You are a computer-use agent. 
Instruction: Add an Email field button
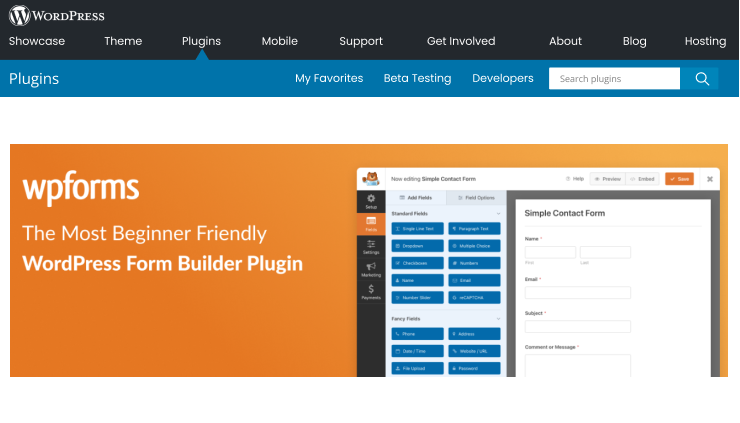click(x=474, y=280)
